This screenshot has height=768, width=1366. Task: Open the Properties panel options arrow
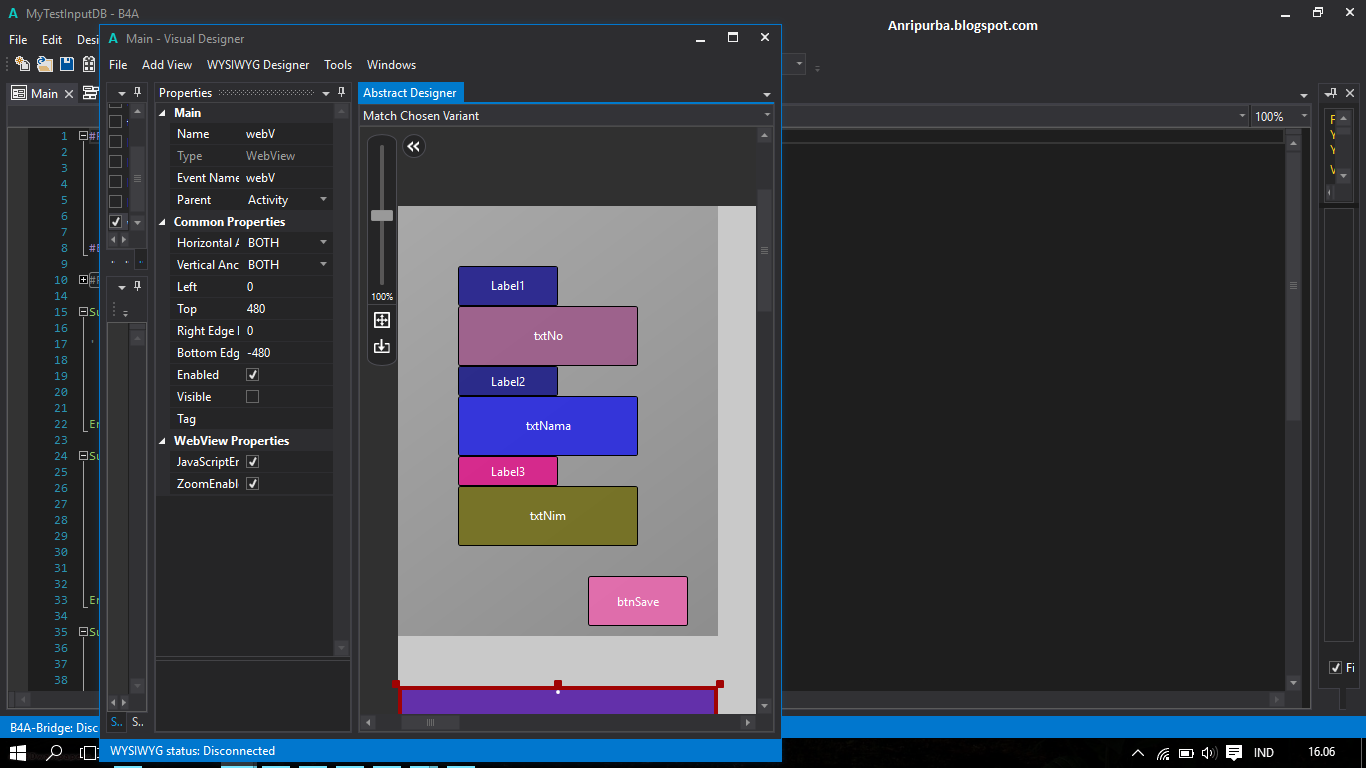325,93
